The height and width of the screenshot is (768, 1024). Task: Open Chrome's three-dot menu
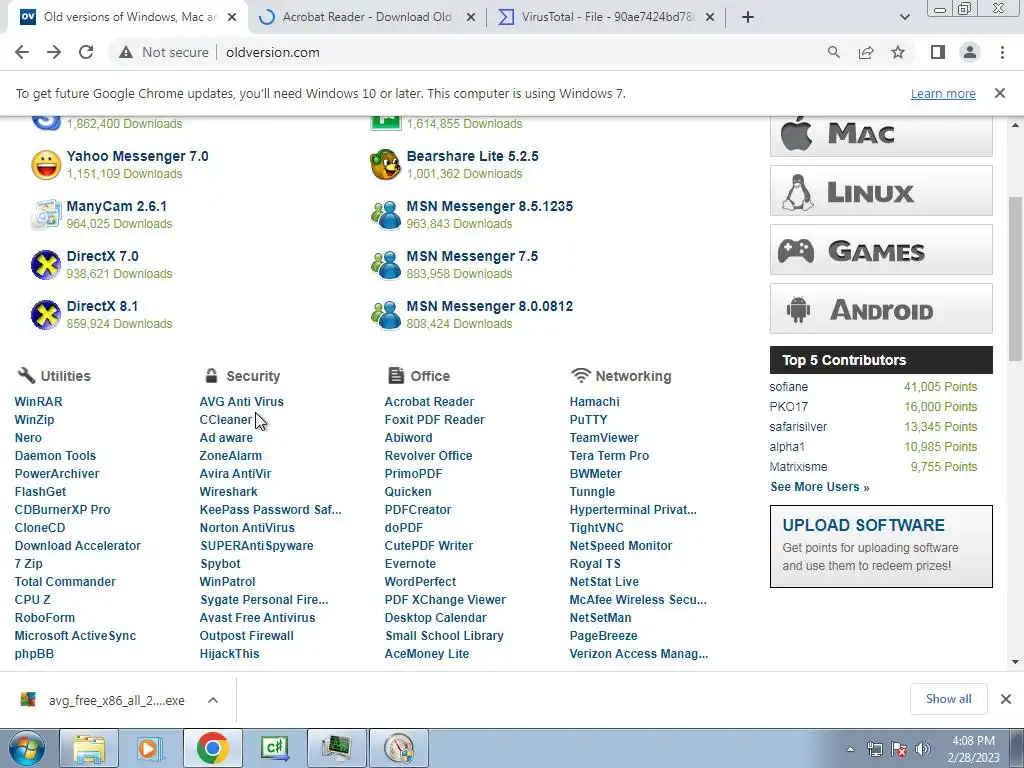(x=1002, y=52)
